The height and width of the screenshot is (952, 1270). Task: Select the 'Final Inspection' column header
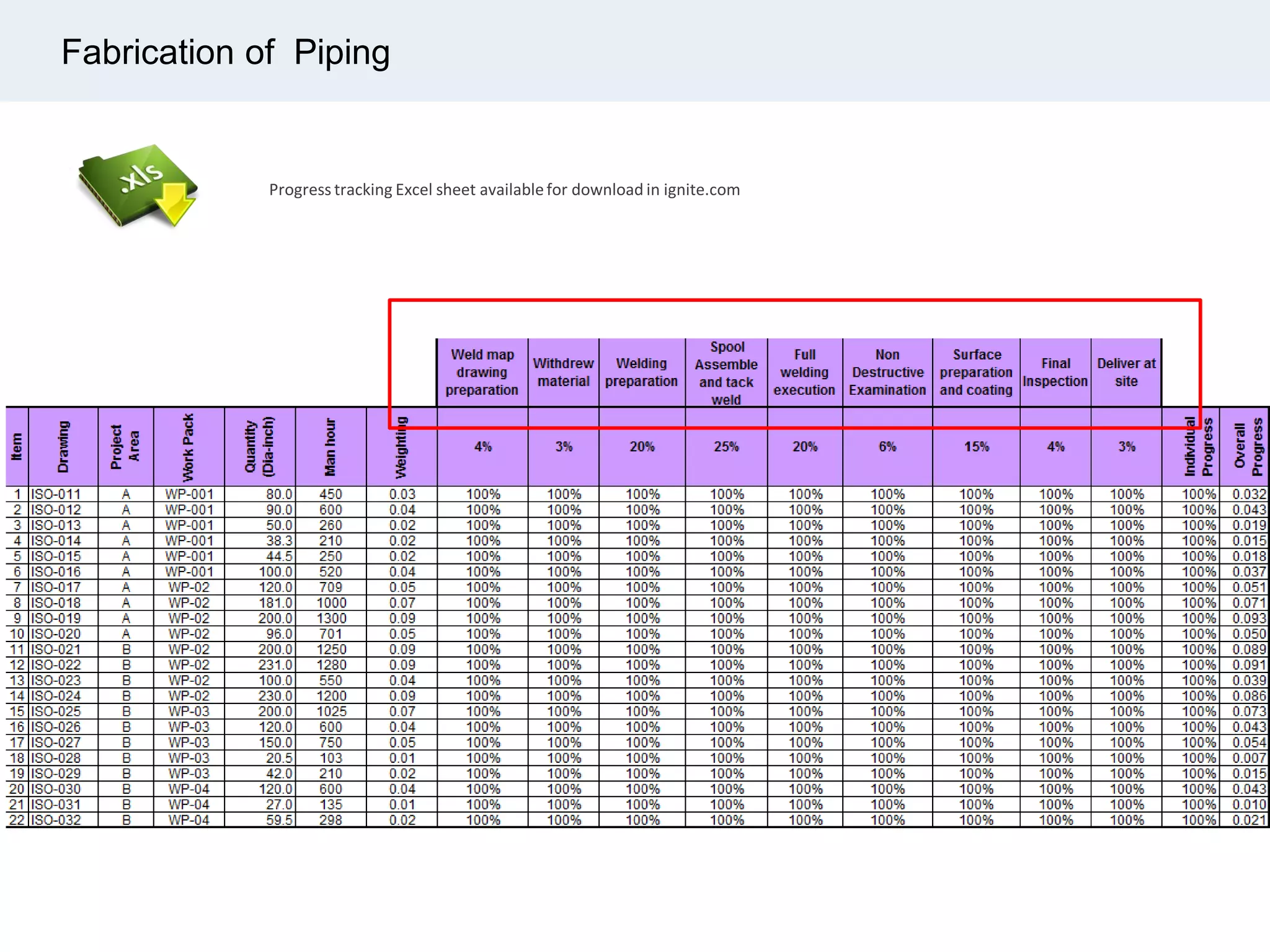(x=1055, y=372)
